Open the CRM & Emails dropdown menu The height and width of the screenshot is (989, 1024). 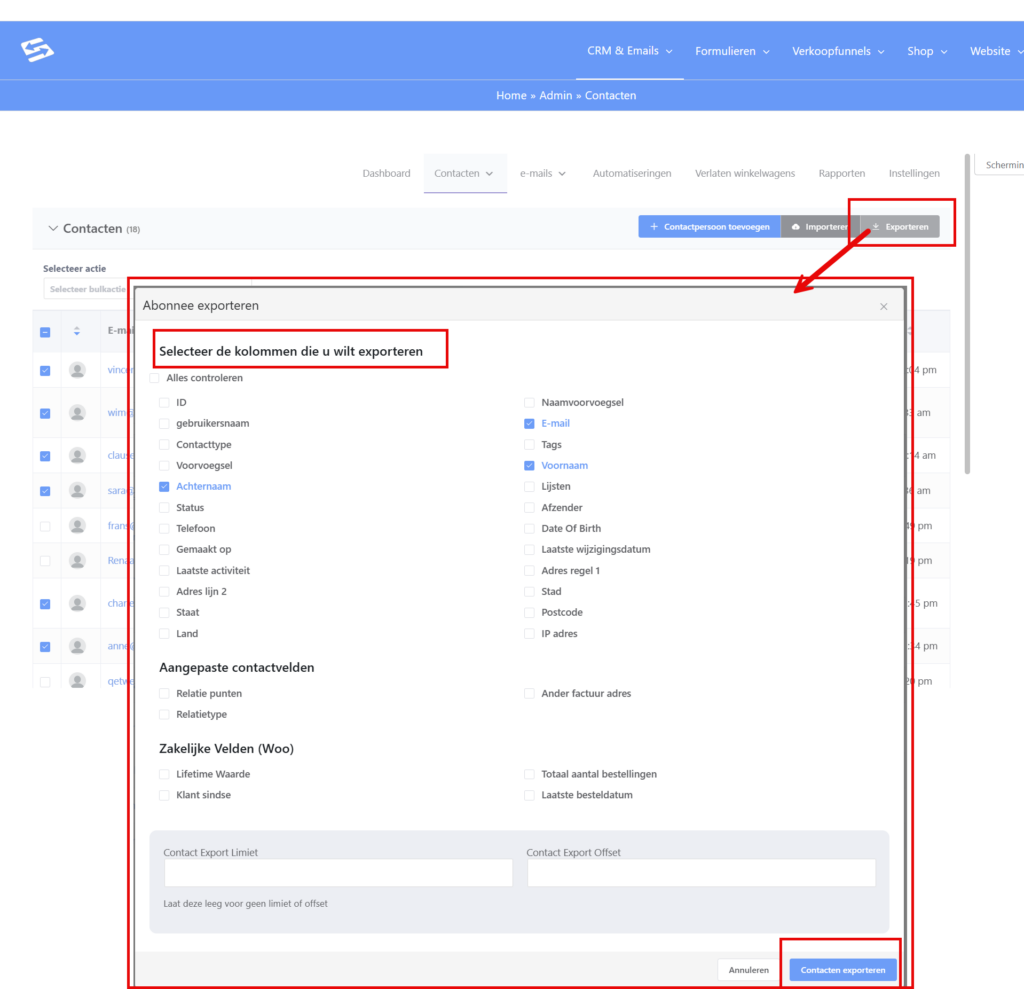tap(629, 51)
